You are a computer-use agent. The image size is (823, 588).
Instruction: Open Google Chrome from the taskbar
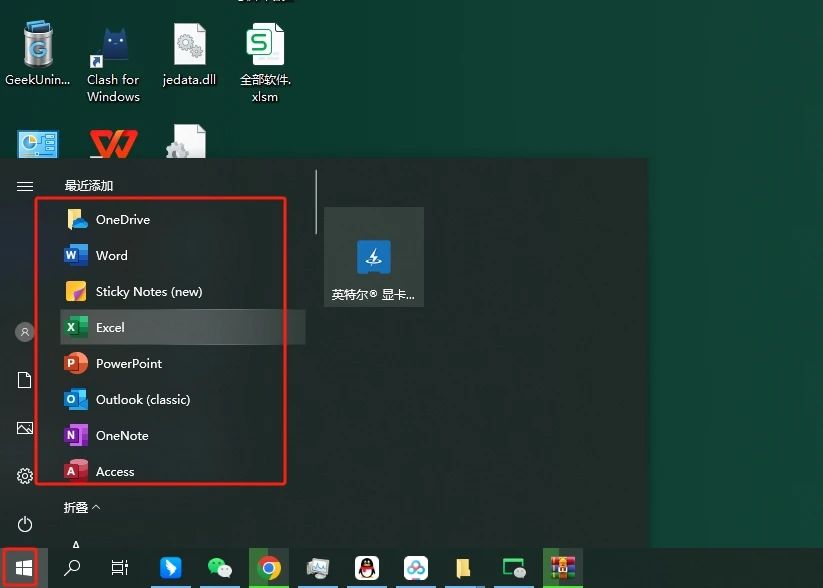268,568
